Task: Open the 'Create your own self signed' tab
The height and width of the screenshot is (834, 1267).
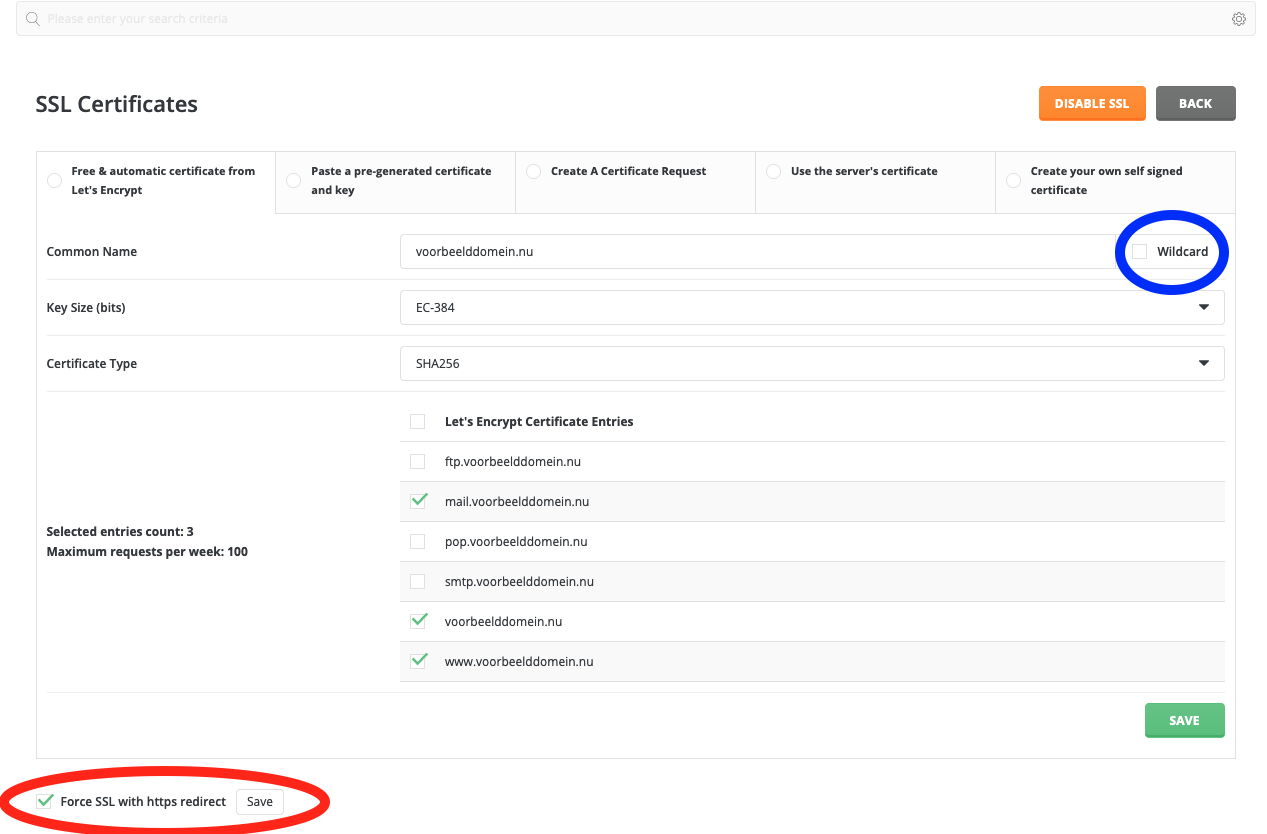Action: tap(1115, 182)
